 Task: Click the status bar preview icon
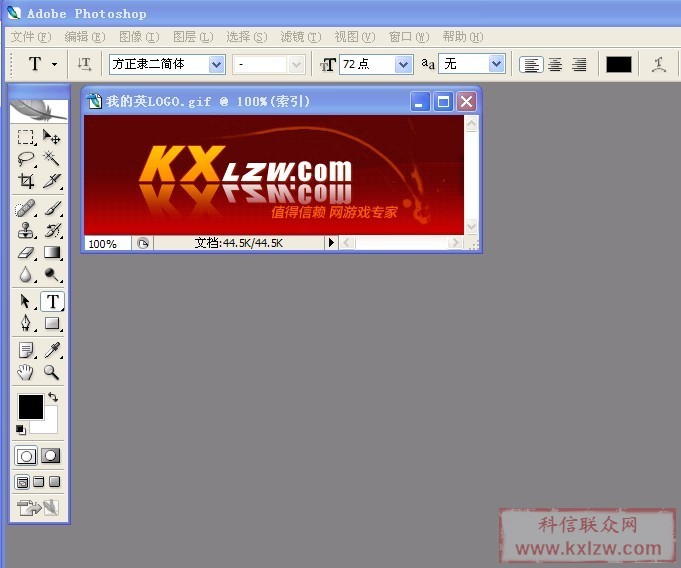[143, 243]
